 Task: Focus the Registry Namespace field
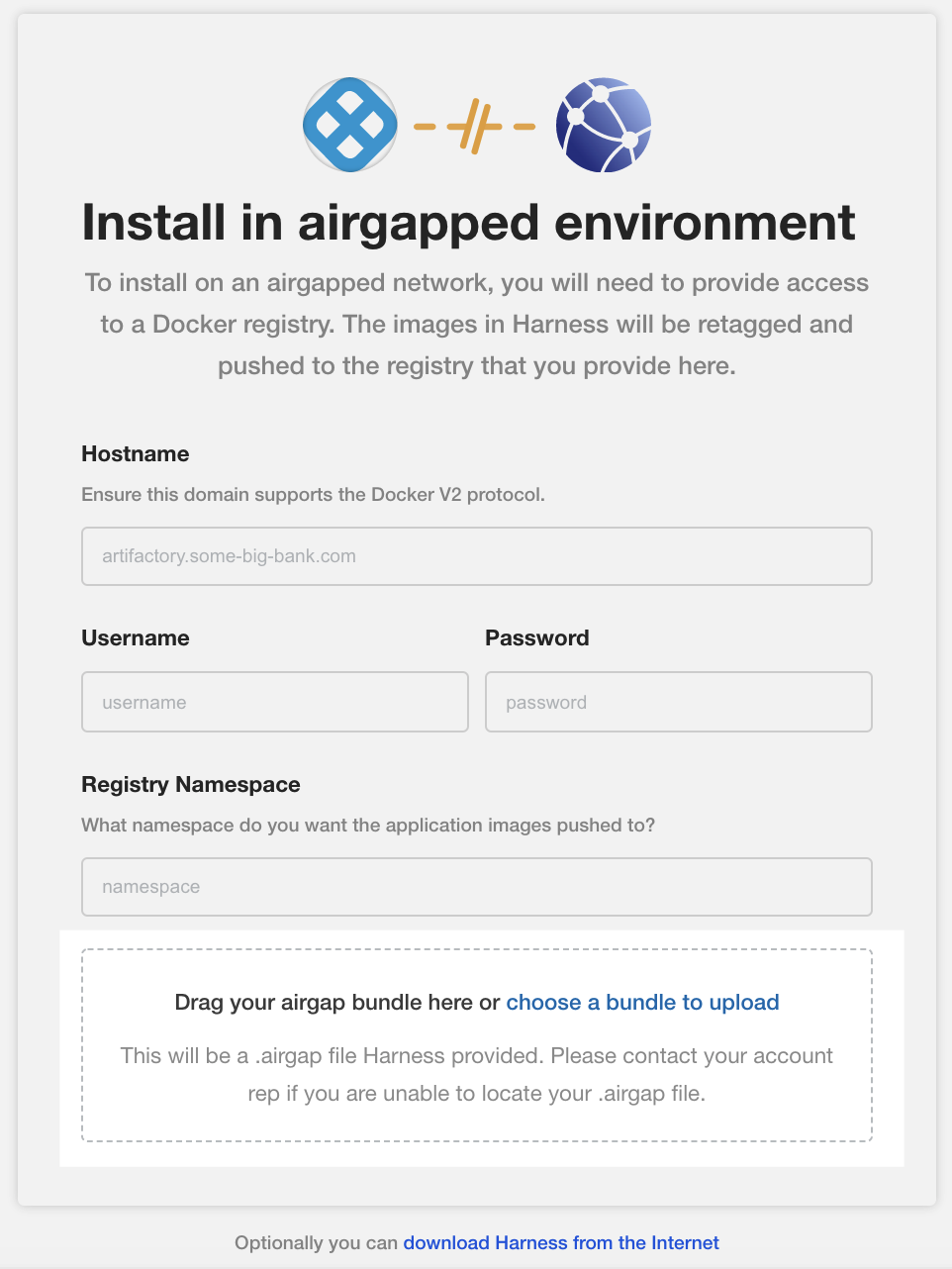477,887
